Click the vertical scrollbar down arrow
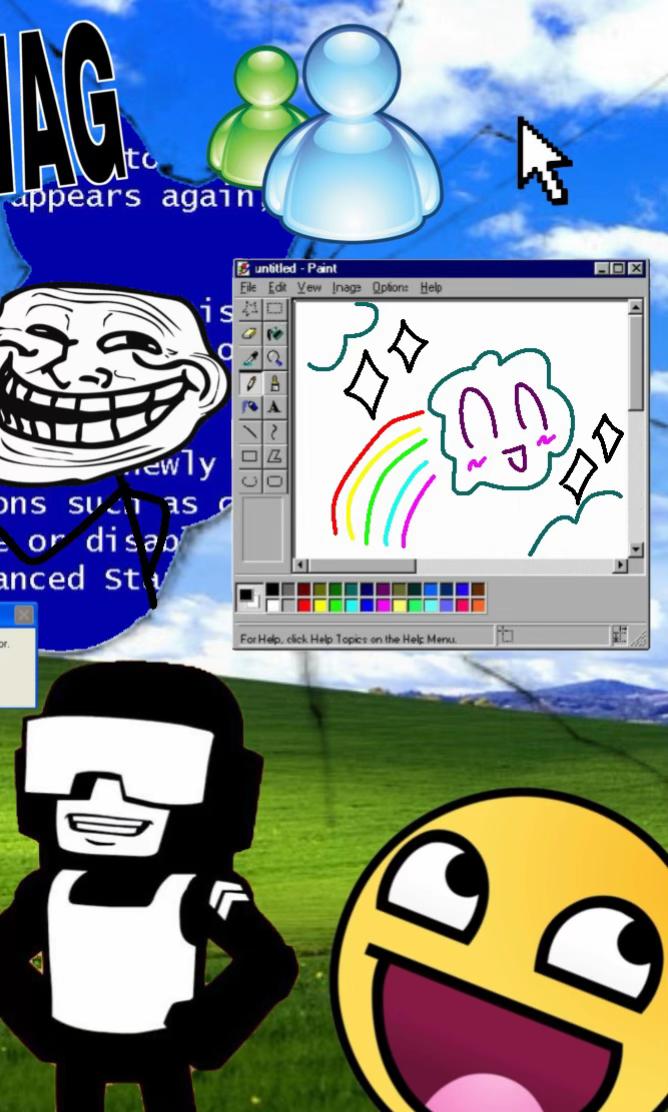Screen dimensions: 668x1112 point(635,550)
